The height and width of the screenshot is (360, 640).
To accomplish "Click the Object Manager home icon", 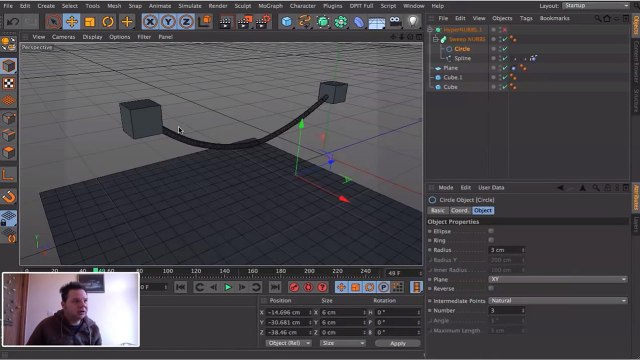I will tap(607, 18).
